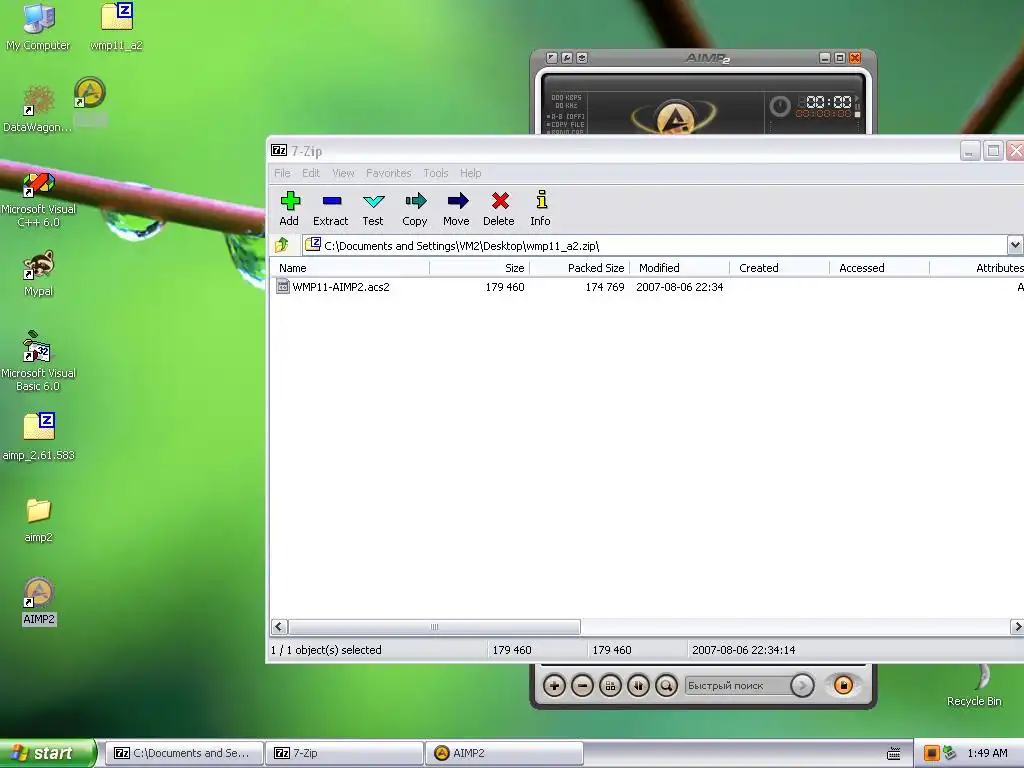
Task: Click the Extract toolbar icon
Action: point(330,209)
